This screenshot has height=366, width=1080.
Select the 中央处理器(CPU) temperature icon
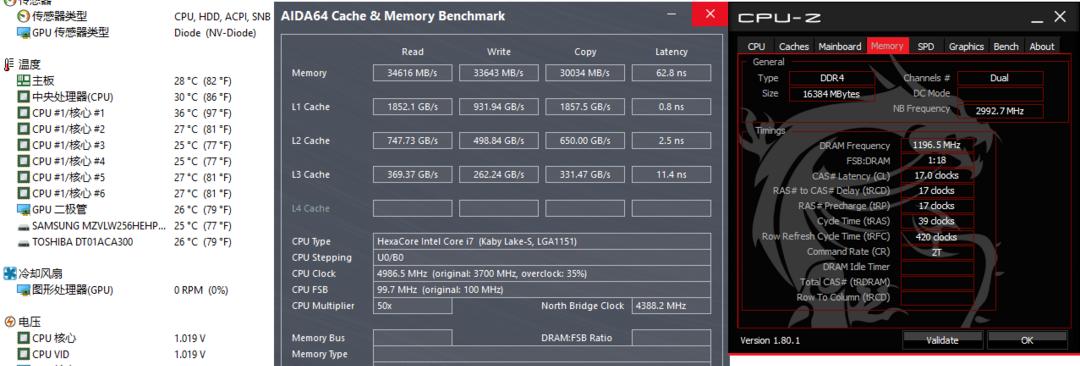click(23, 96)
